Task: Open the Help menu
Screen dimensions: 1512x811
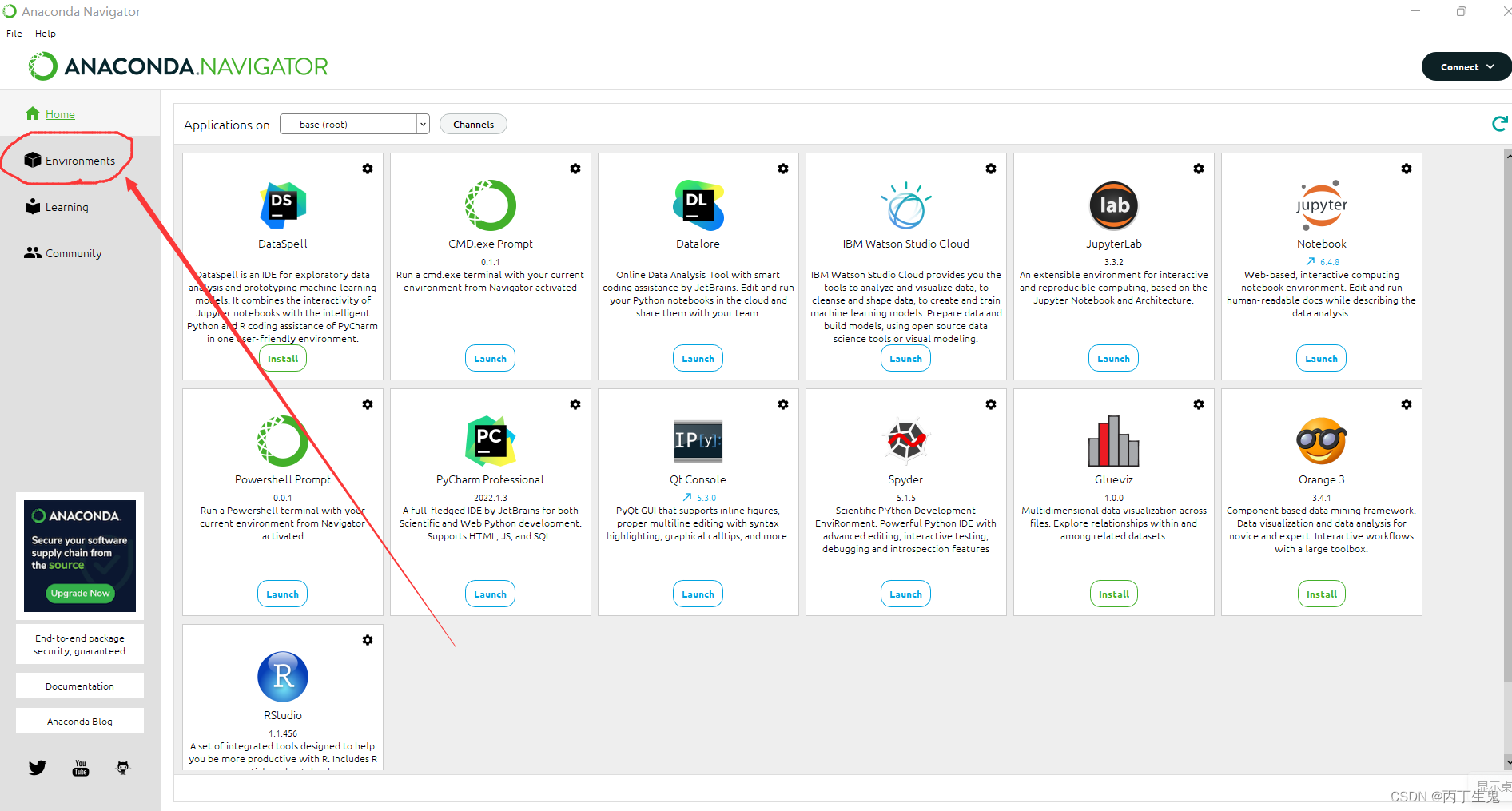Action: coord(46,34)
